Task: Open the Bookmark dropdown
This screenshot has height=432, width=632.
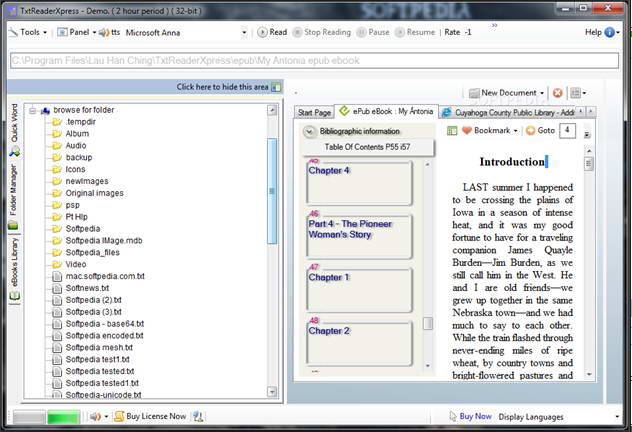Action: [490, 131]
